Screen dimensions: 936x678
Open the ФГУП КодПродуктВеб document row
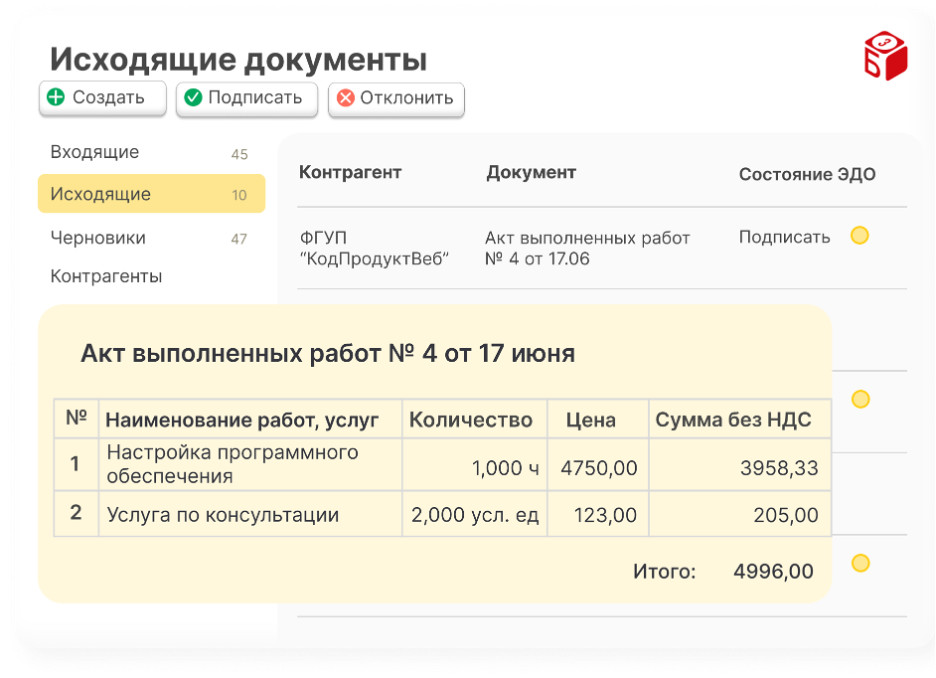tap(374, 248)
